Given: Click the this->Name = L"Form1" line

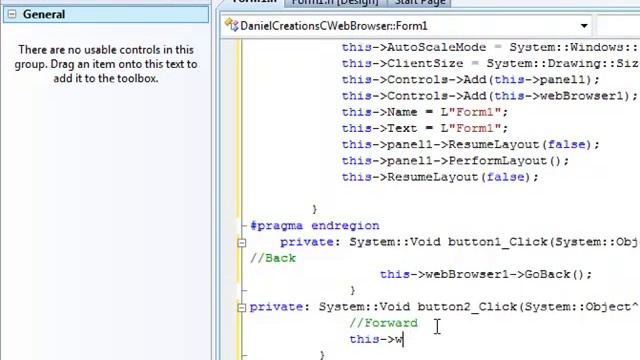Looking at the screenshot, I should [425, 112].
